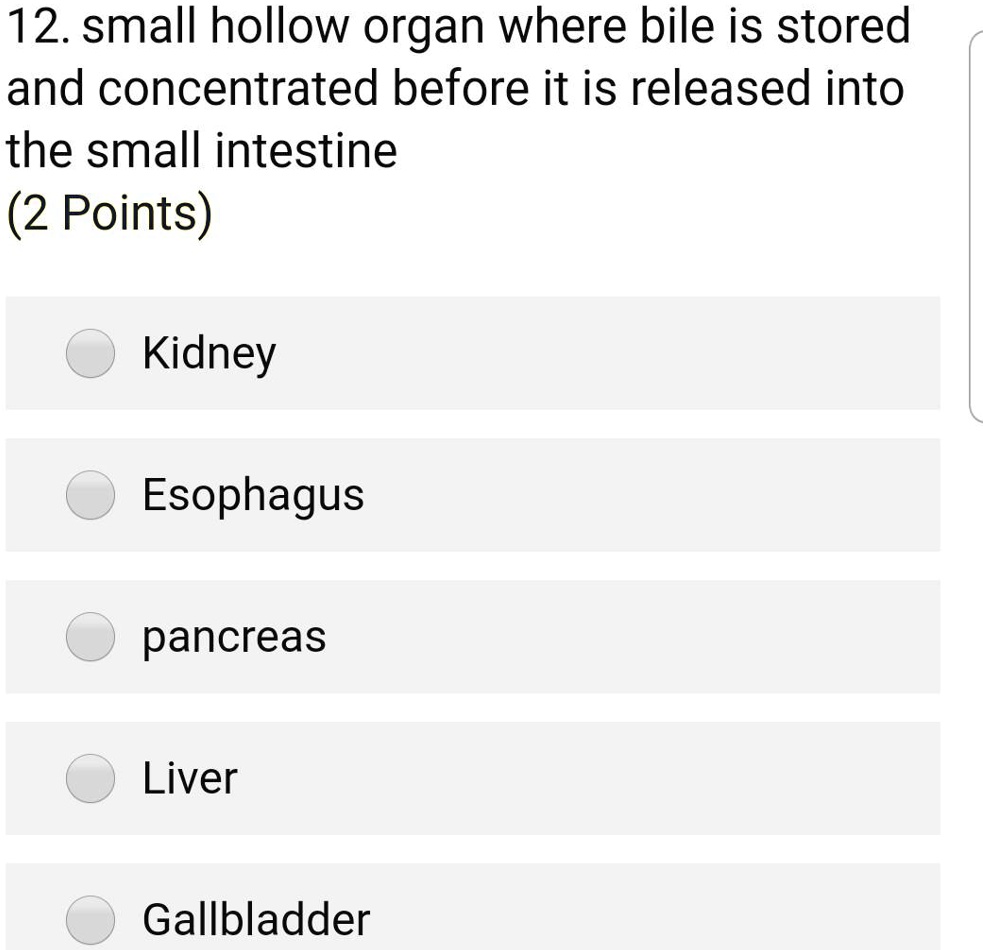Click the Kidney option label
The width and height of the screenshot is (983, 950).
(x=208, y=353)
